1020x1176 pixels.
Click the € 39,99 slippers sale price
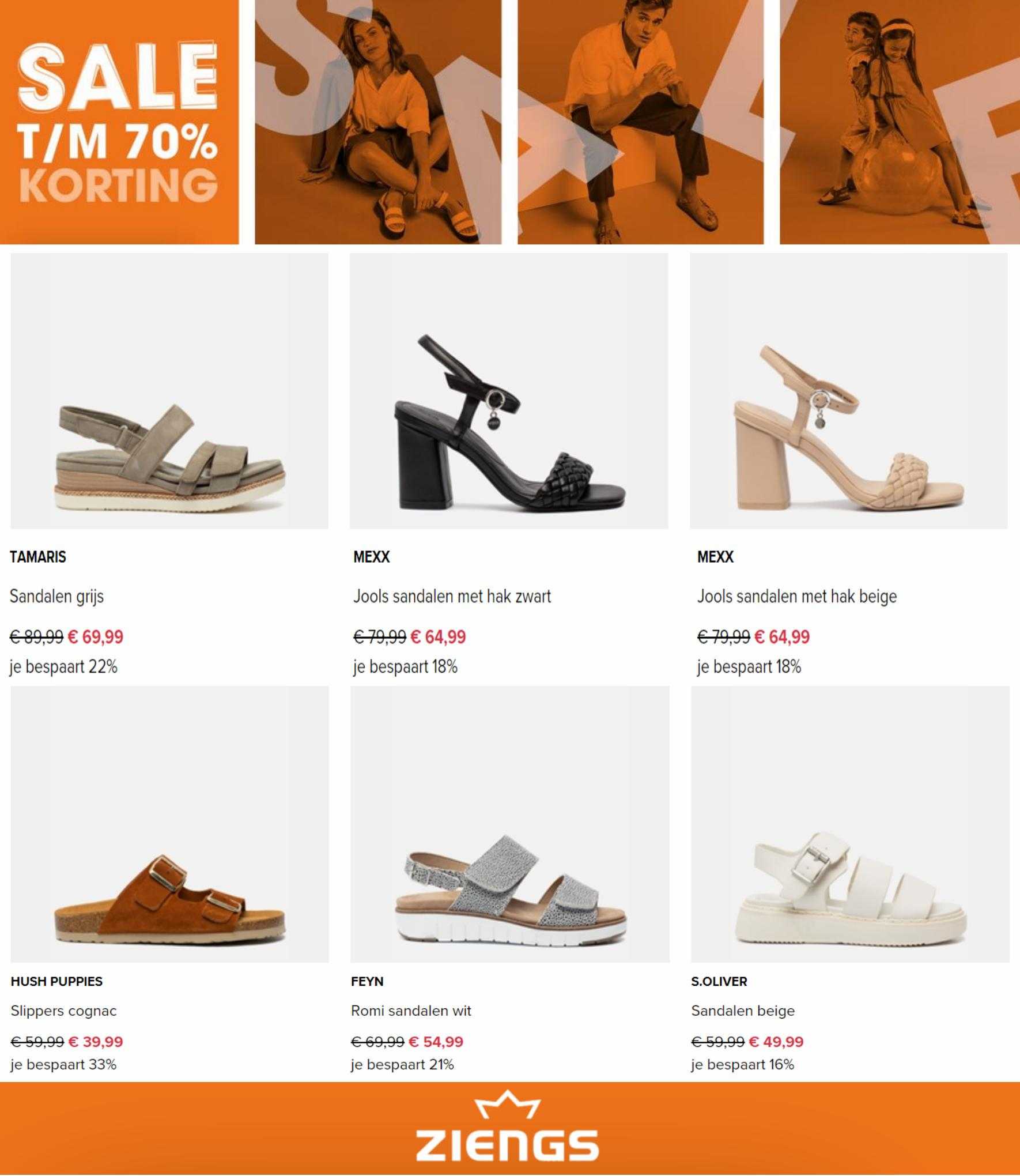(96, 1042)
